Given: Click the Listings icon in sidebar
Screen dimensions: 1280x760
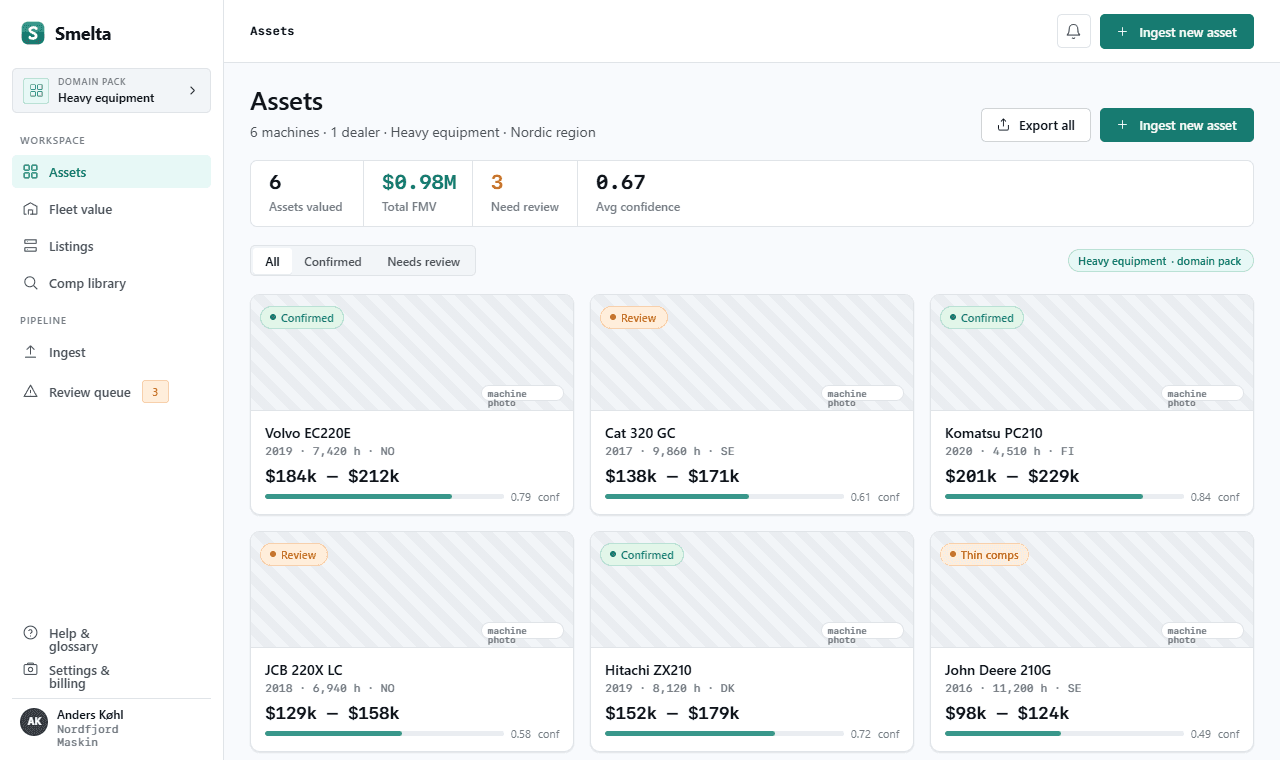Looking at the screenshot, I should [31, 246].
